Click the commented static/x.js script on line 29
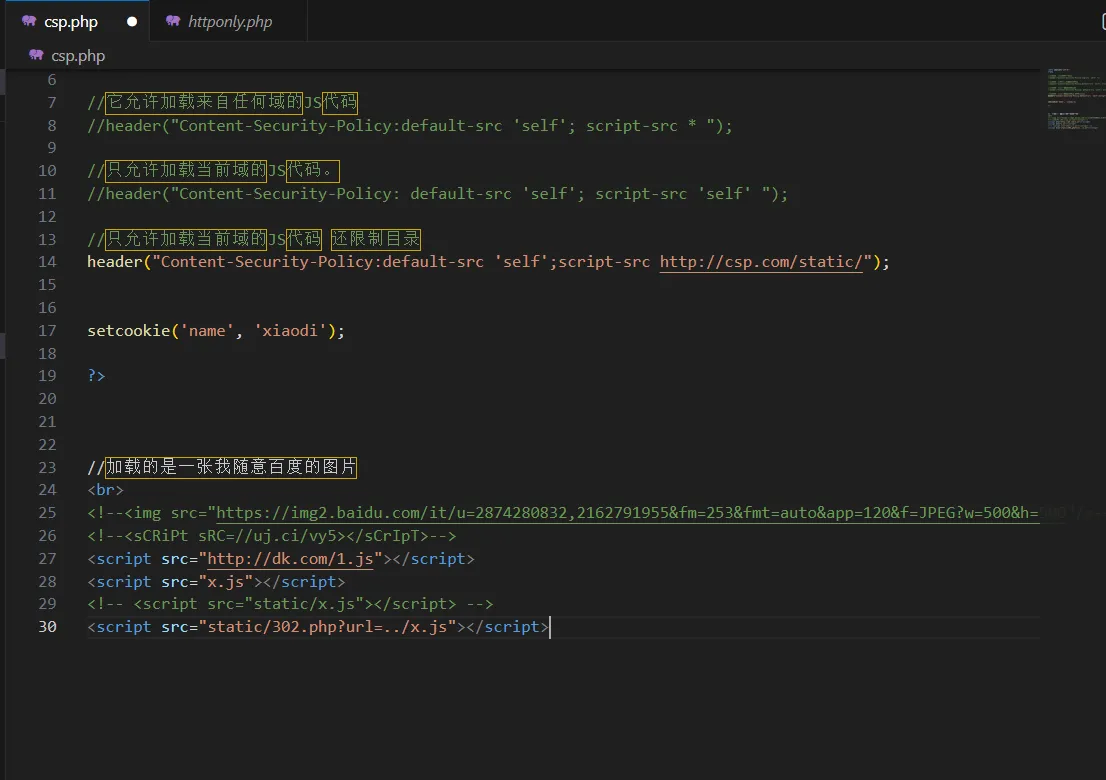This screenshot has height=780, width=1106. (x=290, y=604)
